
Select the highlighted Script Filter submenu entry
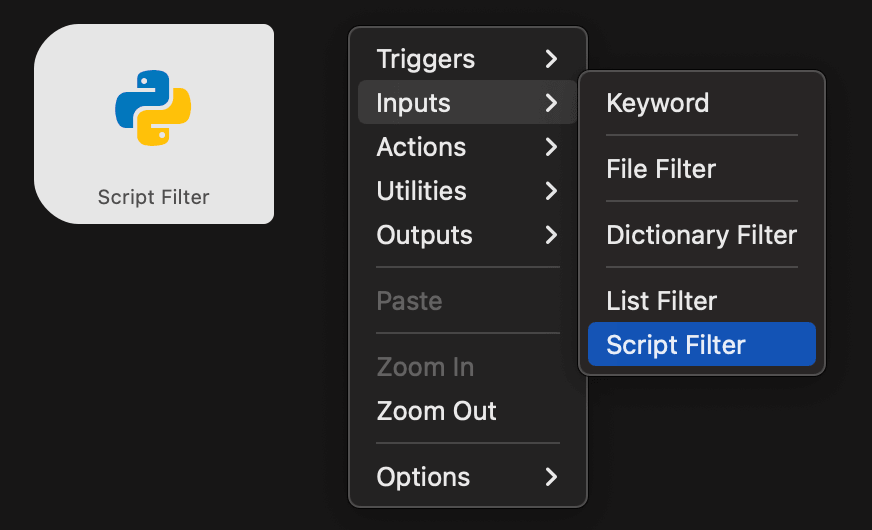[702, 344]
